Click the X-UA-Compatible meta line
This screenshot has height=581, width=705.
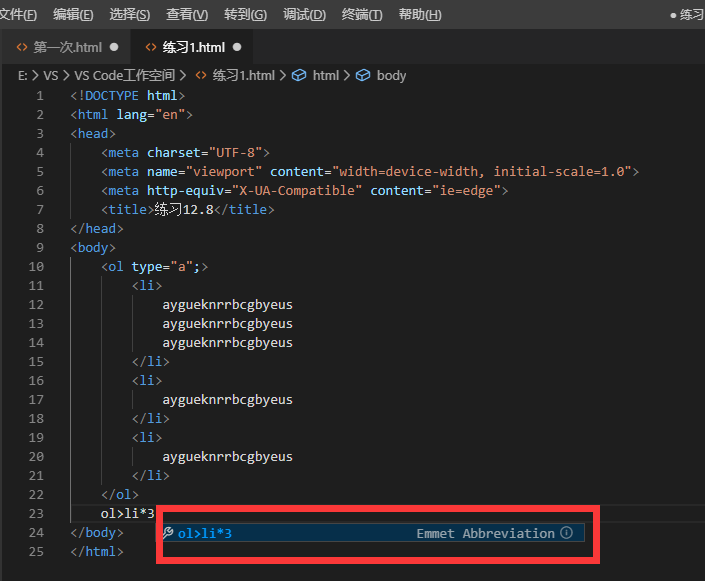pyautogui.click(x=304, y=191)
